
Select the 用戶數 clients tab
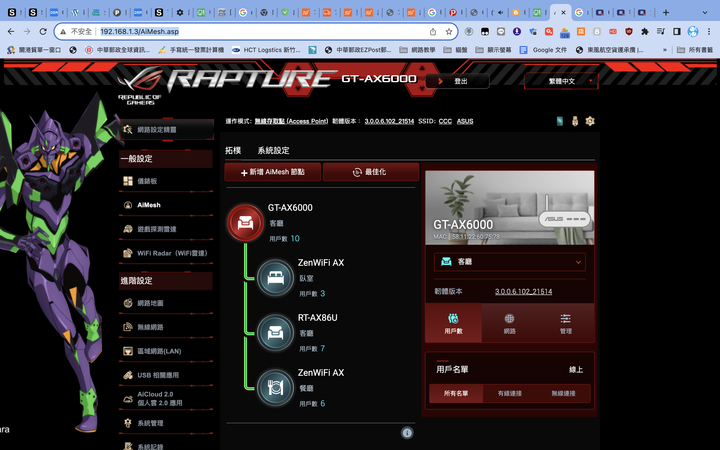pyautogui.click(x=454, y=323)
